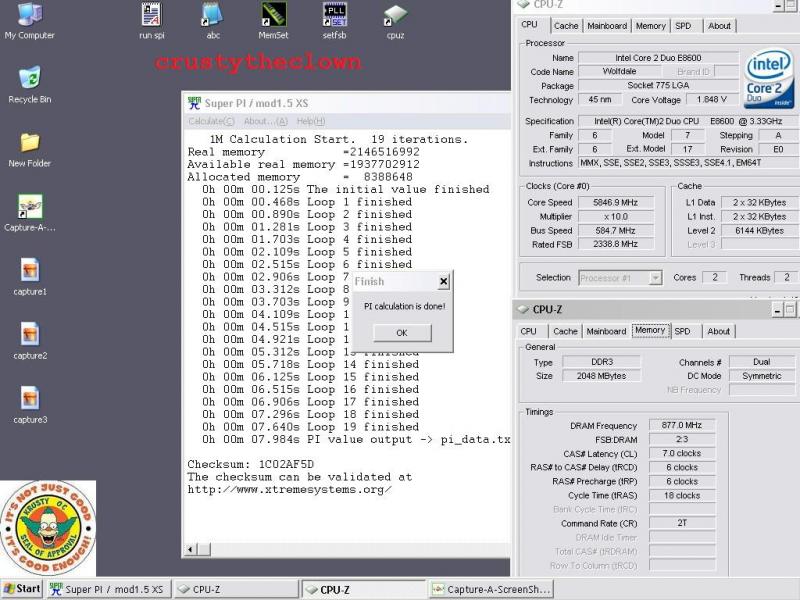Switch to the Mainboard tab in top CPU-Z
The image size is (800, 600).
607,26
